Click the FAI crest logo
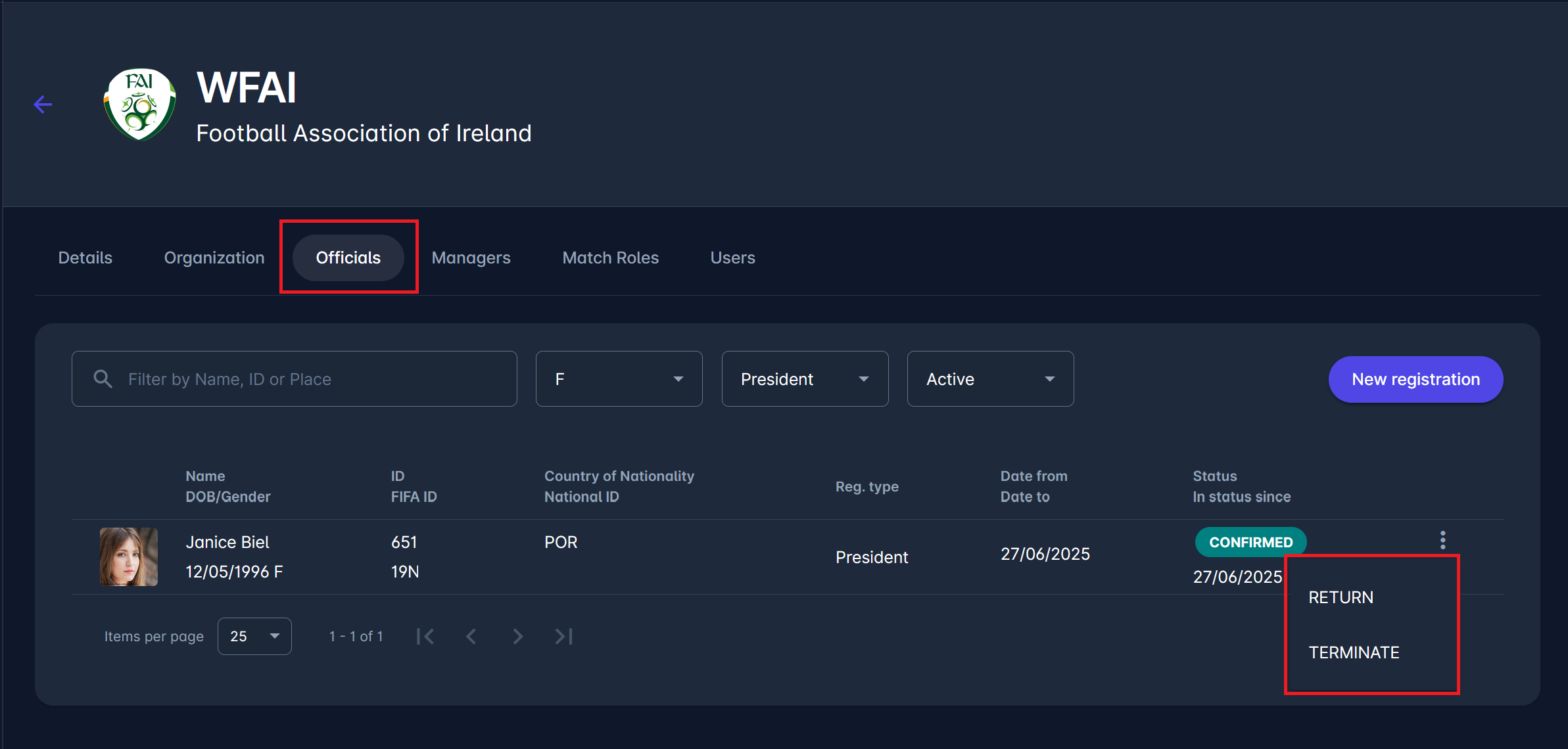The image size is (1568, 749). click(x=139, y=104)
